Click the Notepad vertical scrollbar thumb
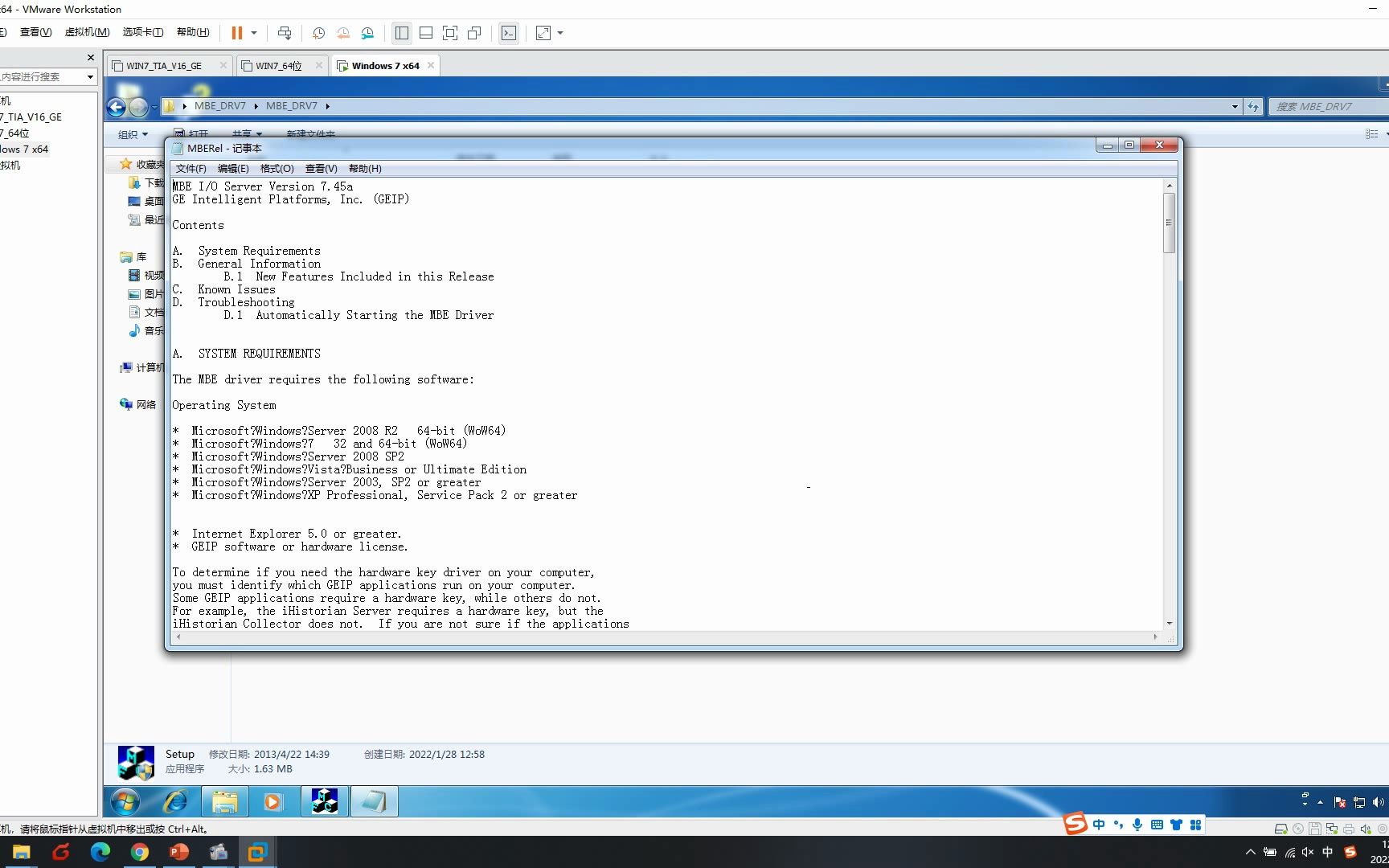Viewport: 1389px width, 868px height. [1169, 223]
